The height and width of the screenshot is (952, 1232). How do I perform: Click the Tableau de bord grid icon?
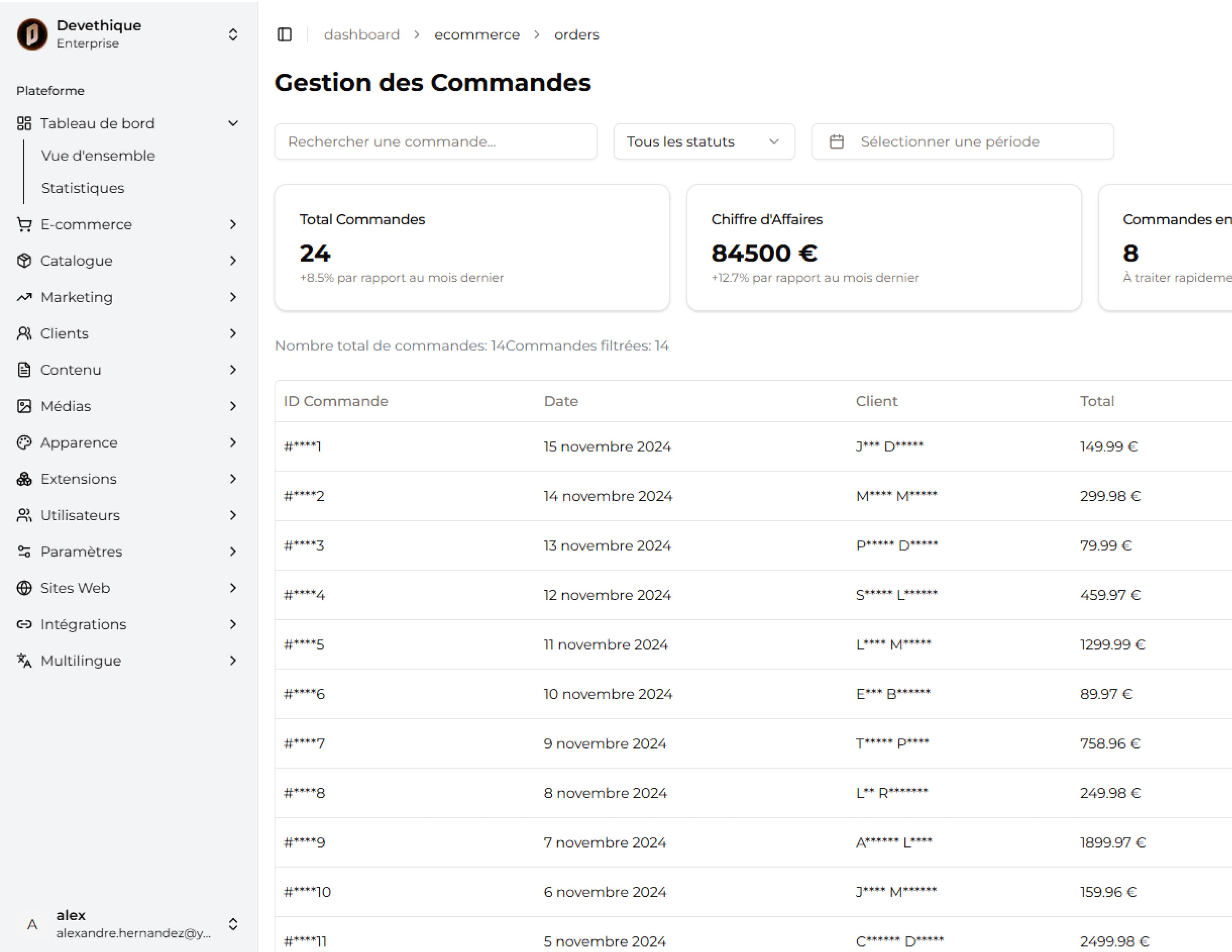[24, 123]
